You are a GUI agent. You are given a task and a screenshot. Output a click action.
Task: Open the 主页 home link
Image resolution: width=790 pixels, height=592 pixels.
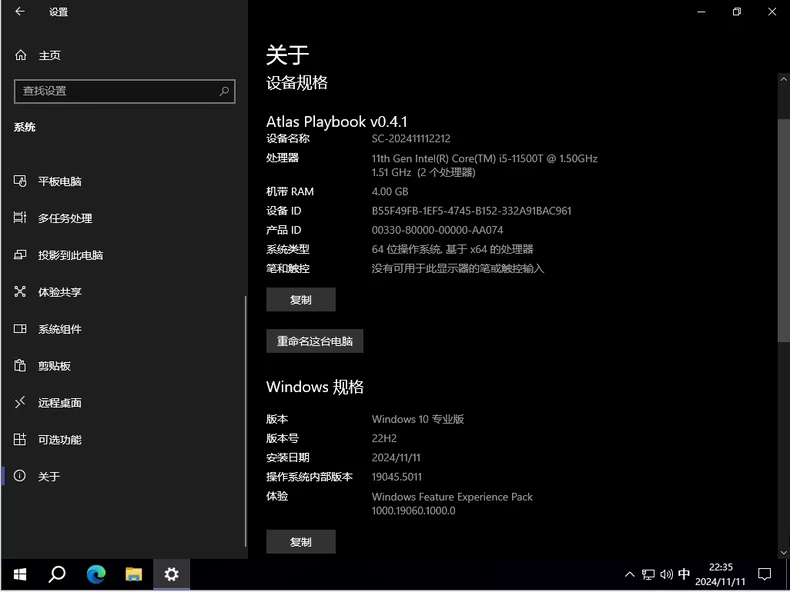(49, 55)
